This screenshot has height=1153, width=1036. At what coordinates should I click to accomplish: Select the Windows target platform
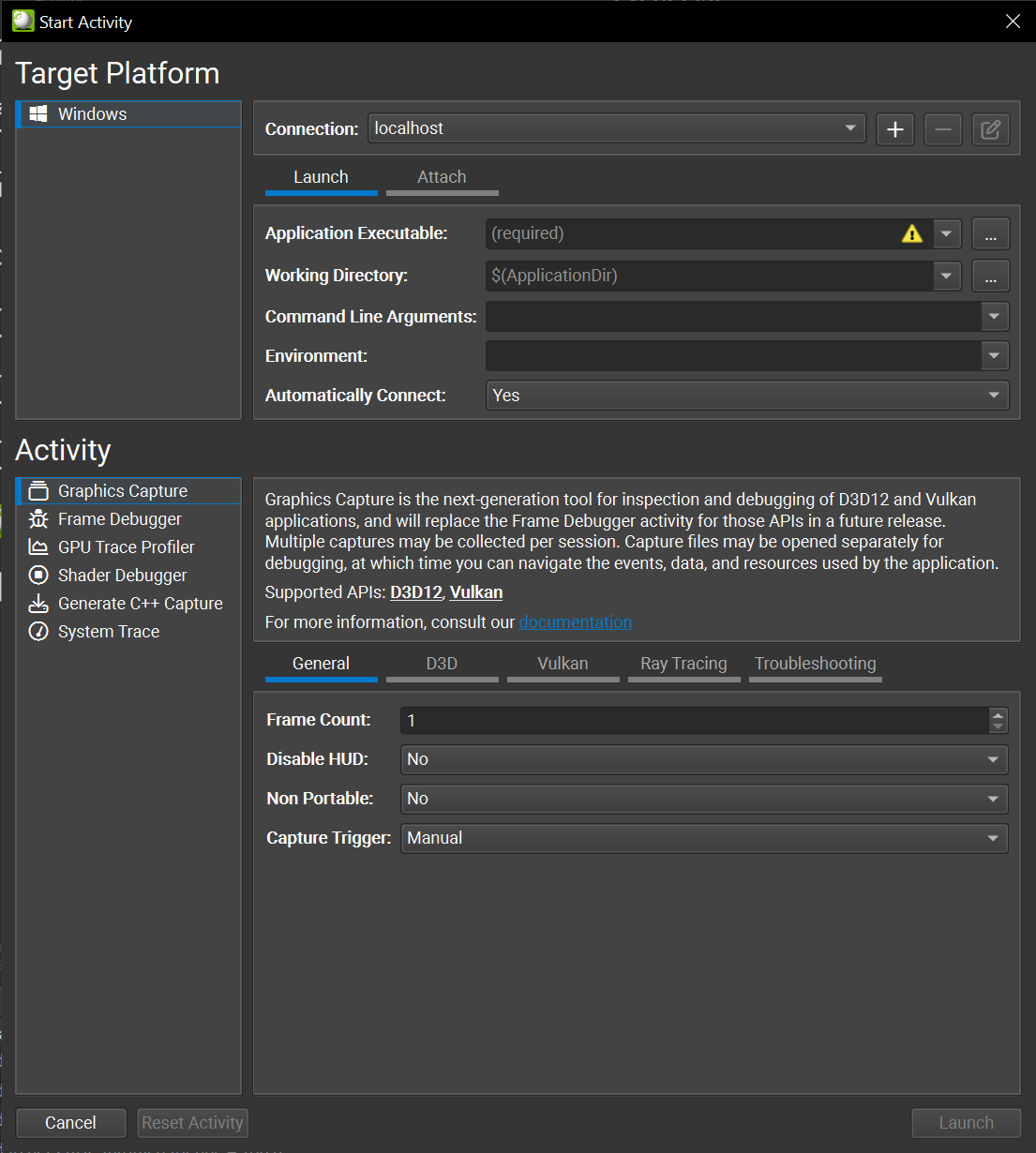tap(92, 114)
